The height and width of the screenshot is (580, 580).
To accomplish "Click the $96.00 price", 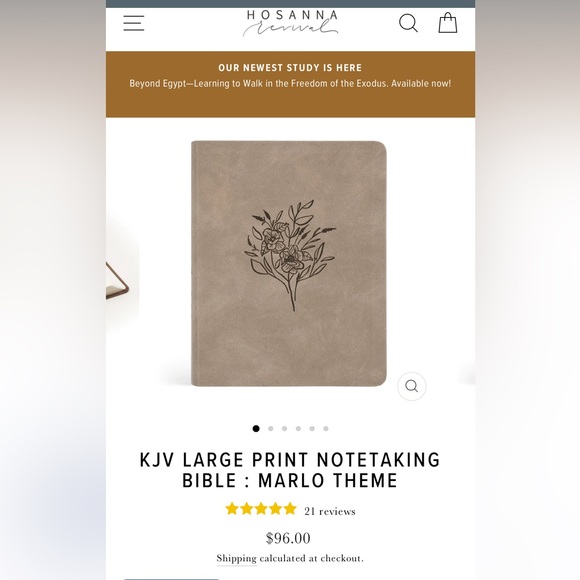I will pyautogui.click(x=289, y=538).
